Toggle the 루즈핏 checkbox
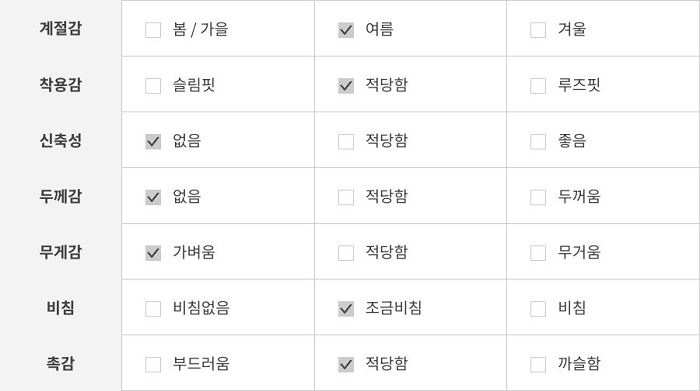 coord(538,86)
